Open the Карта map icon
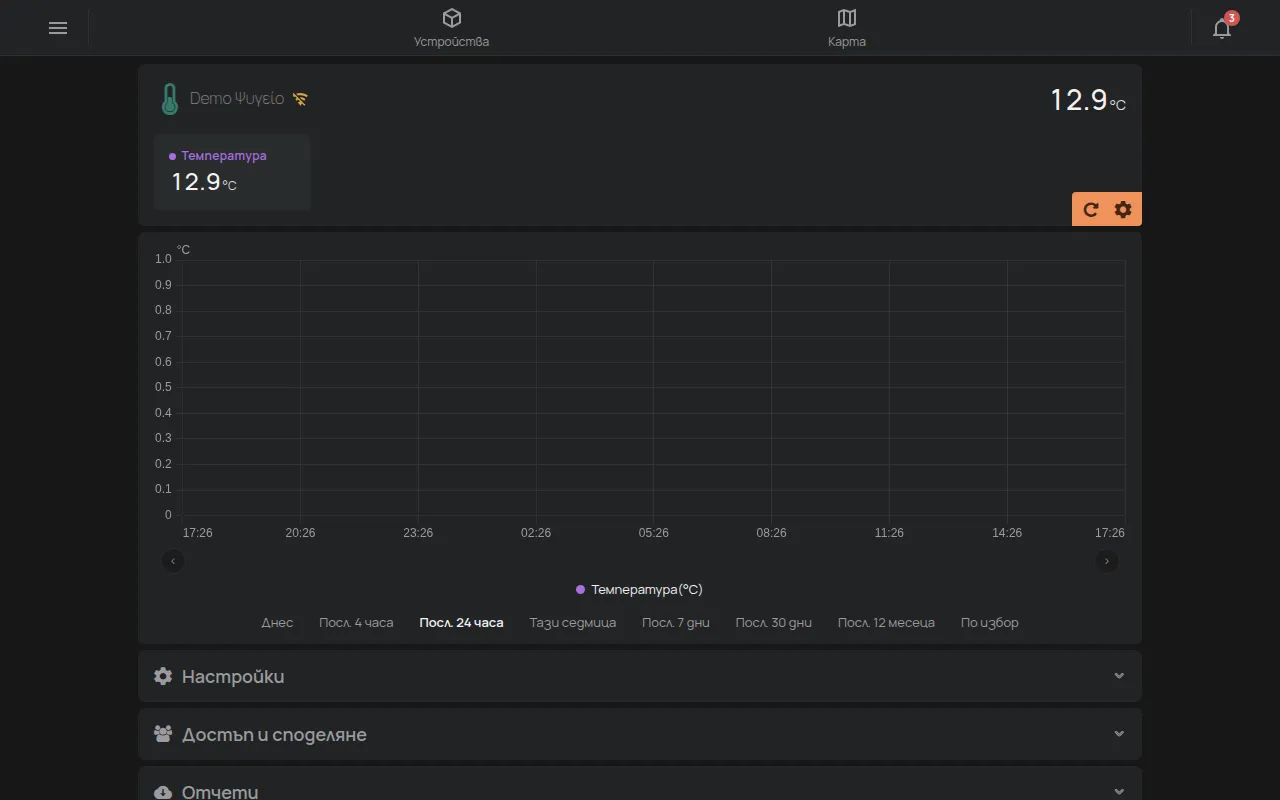 (847, 18)
